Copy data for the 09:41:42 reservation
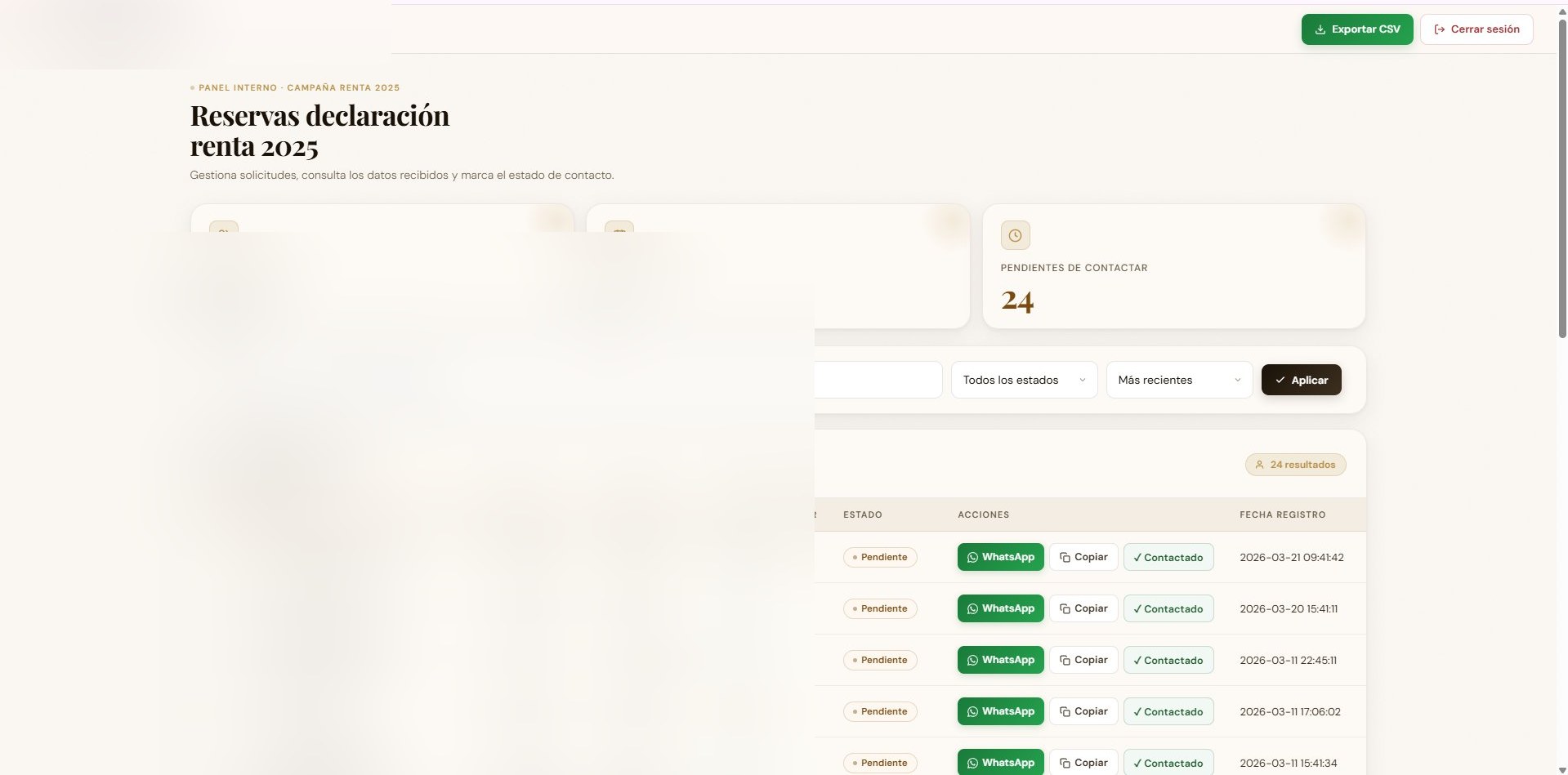The image size is (1568, 775). tap(1083, 557)
